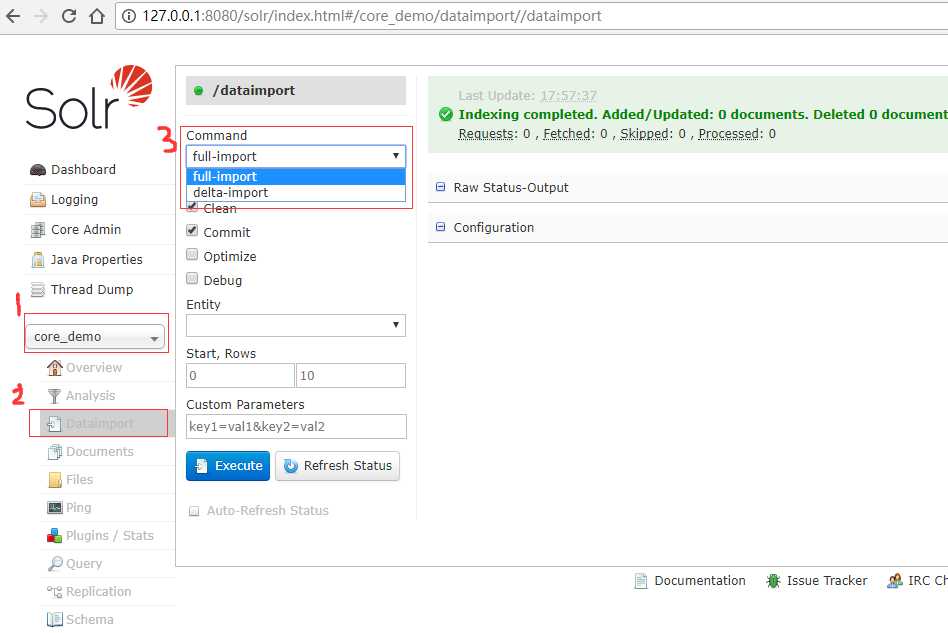Click the Files folder icon

pyautogui.click(x=54, y=480)
